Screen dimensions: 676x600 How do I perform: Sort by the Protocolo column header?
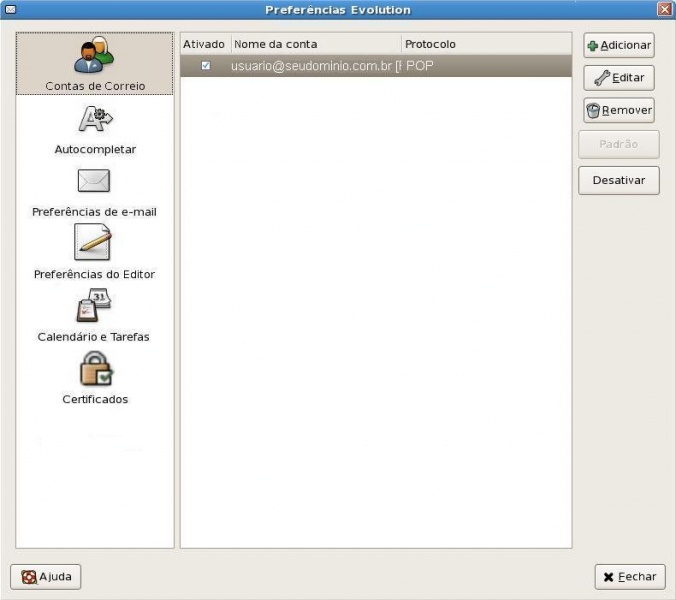tap(487, 44)
